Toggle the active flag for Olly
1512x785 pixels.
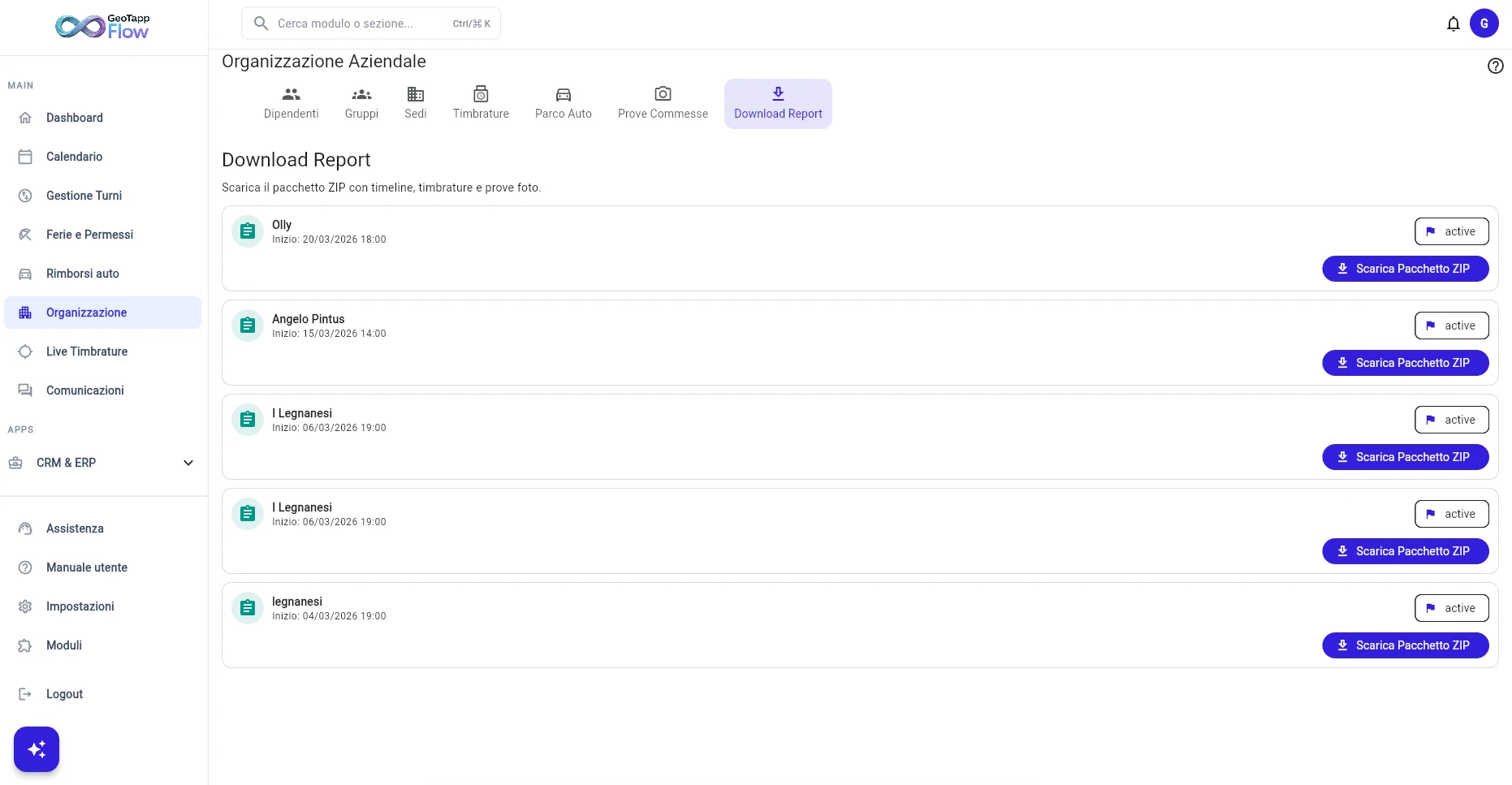coord(1451,231)
